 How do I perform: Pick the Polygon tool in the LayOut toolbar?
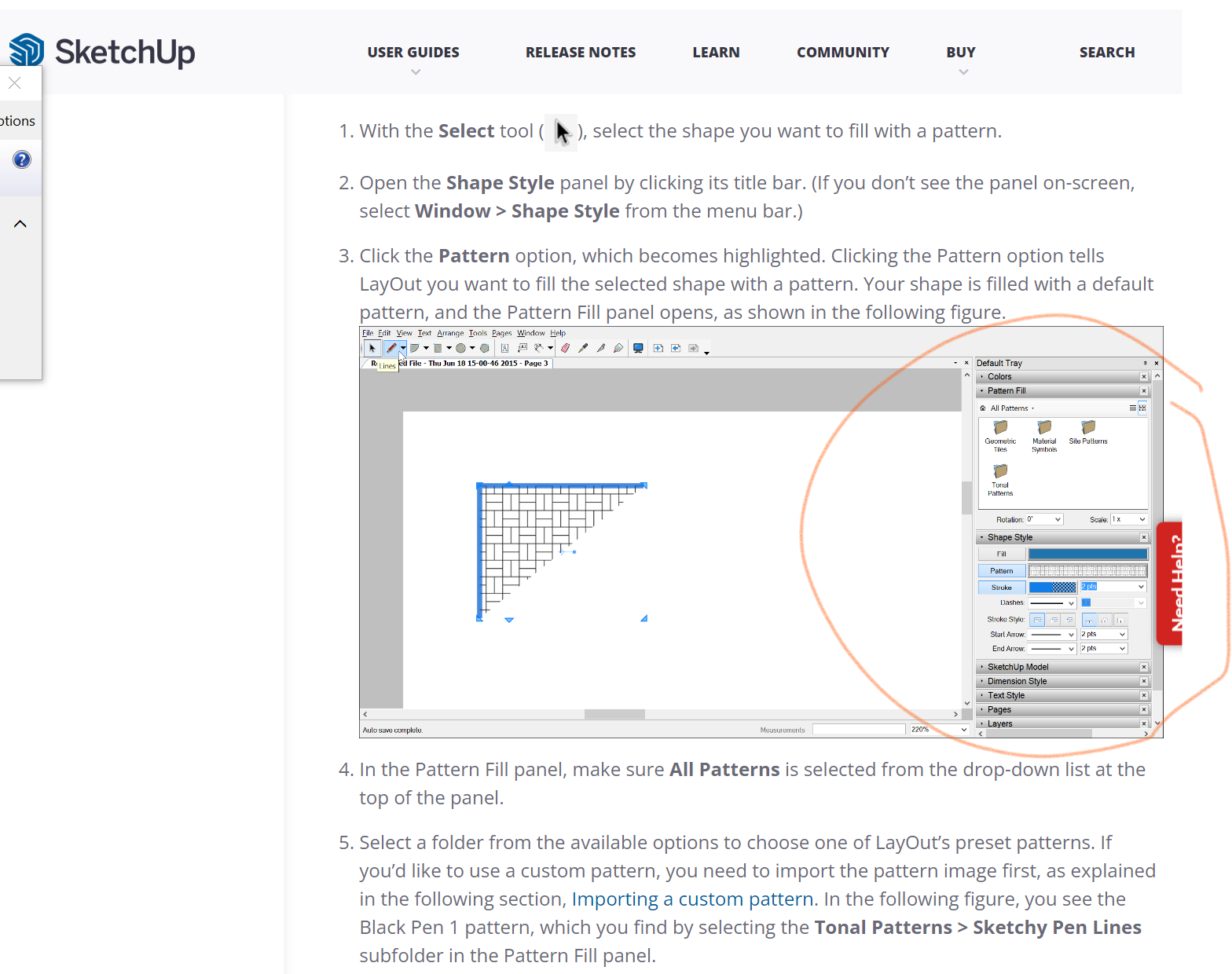[485, 348]
